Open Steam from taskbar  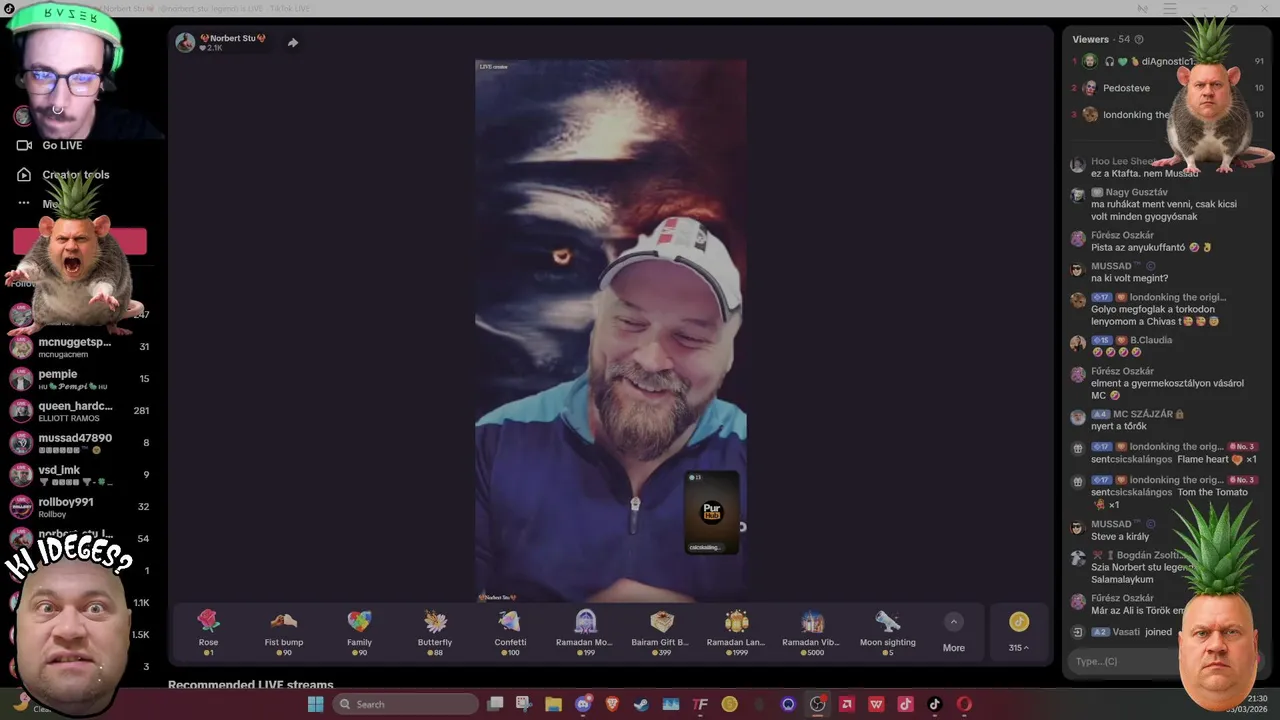[x=641, y=704]
